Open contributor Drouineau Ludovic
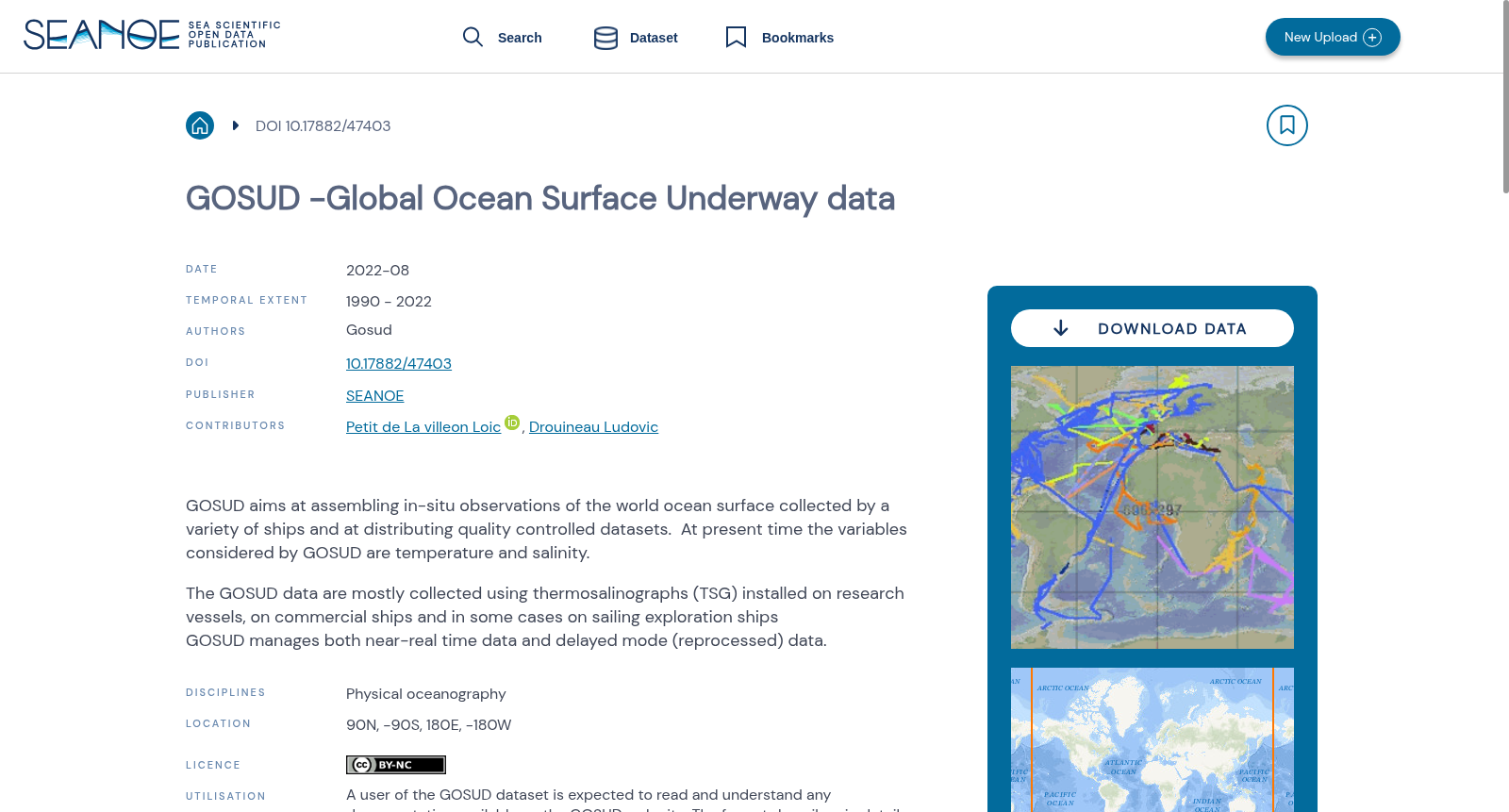 tap(593, 427)
